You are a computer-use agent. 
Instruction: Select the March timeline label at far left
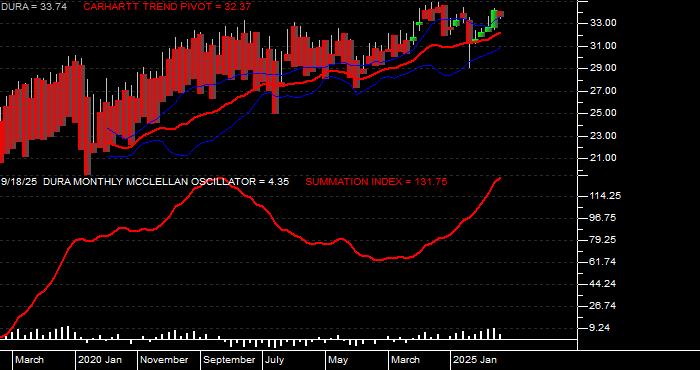[29, 360]
